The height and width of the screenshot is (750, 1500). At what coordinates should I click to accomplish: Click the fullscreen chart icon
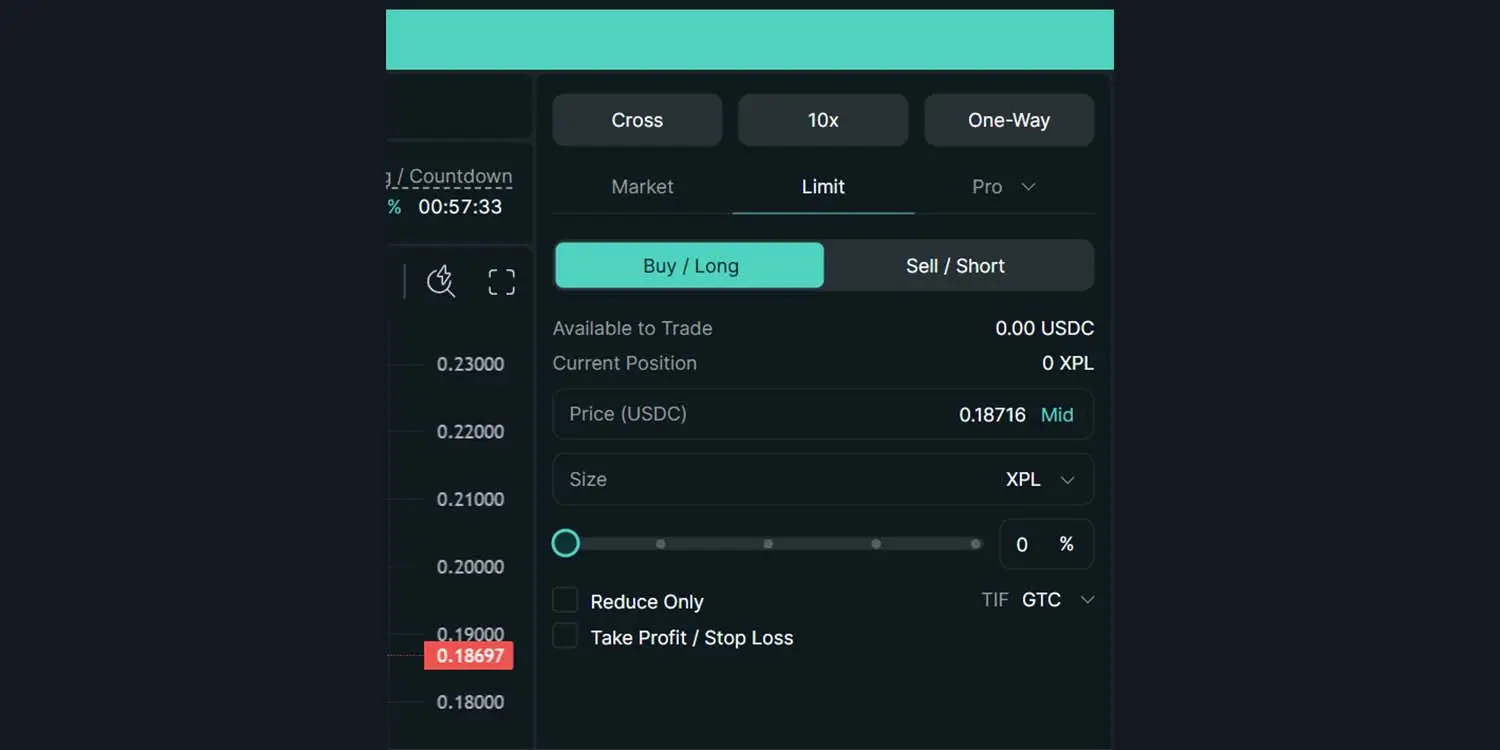pyautogui.click(x=501, y=282)
